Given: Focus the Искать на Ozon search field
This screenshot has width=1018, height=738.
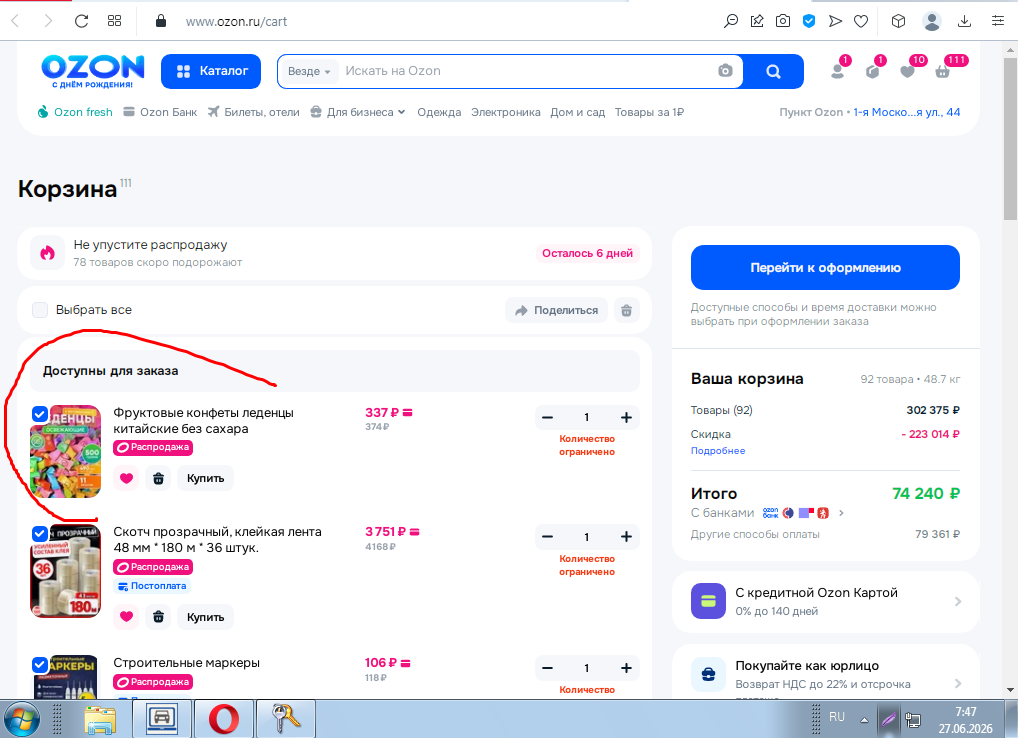Looking at the screenshot, I should pyautogui.click(x=526, y=71).
